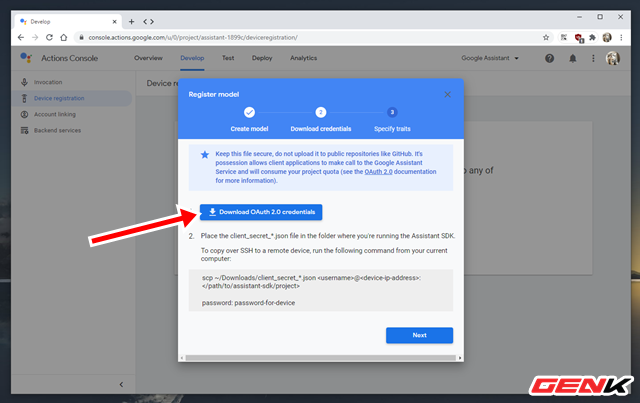Select the Account linking sidebar label
This screenshot has width=640, height=403.
[55, 114]
